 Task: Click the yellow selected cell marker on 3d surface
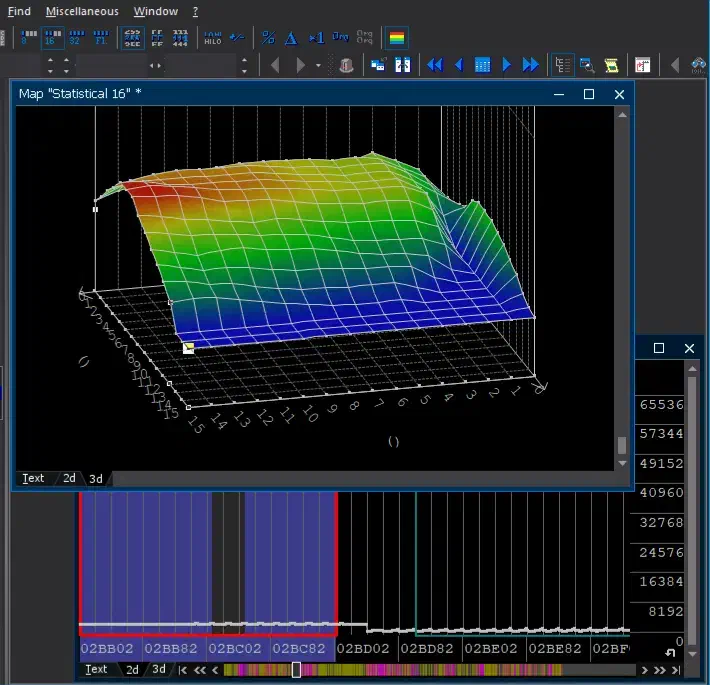pyautogui.click(x=188, y=347)
